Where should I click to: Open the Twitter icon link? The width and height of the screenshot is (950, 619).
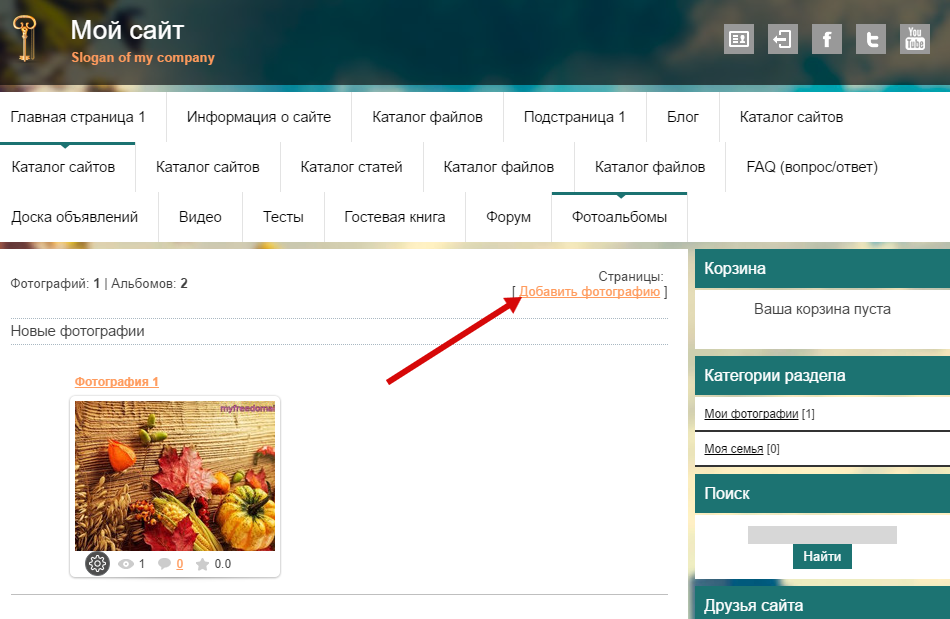coord(870,39)
